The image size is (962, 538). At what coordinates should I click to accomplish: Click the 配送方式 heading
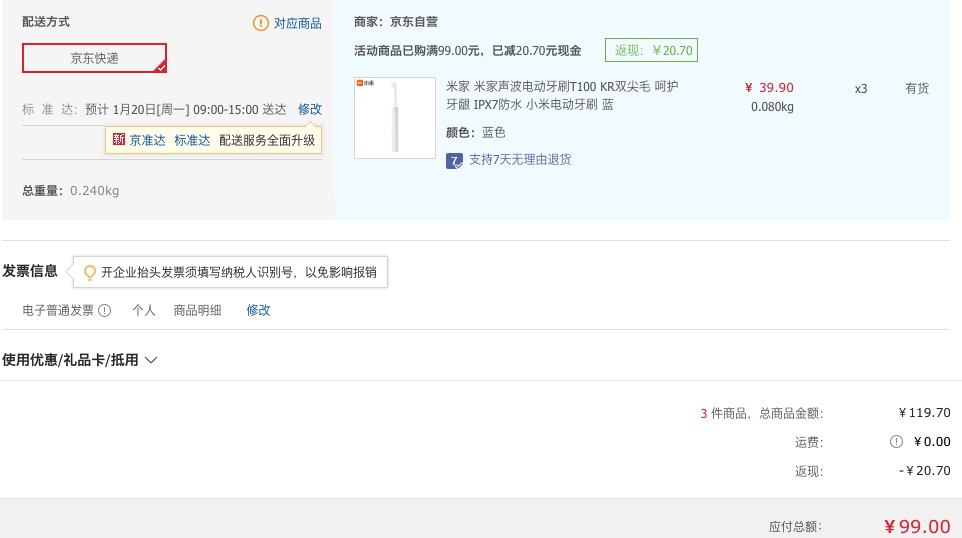coord(46,22)
